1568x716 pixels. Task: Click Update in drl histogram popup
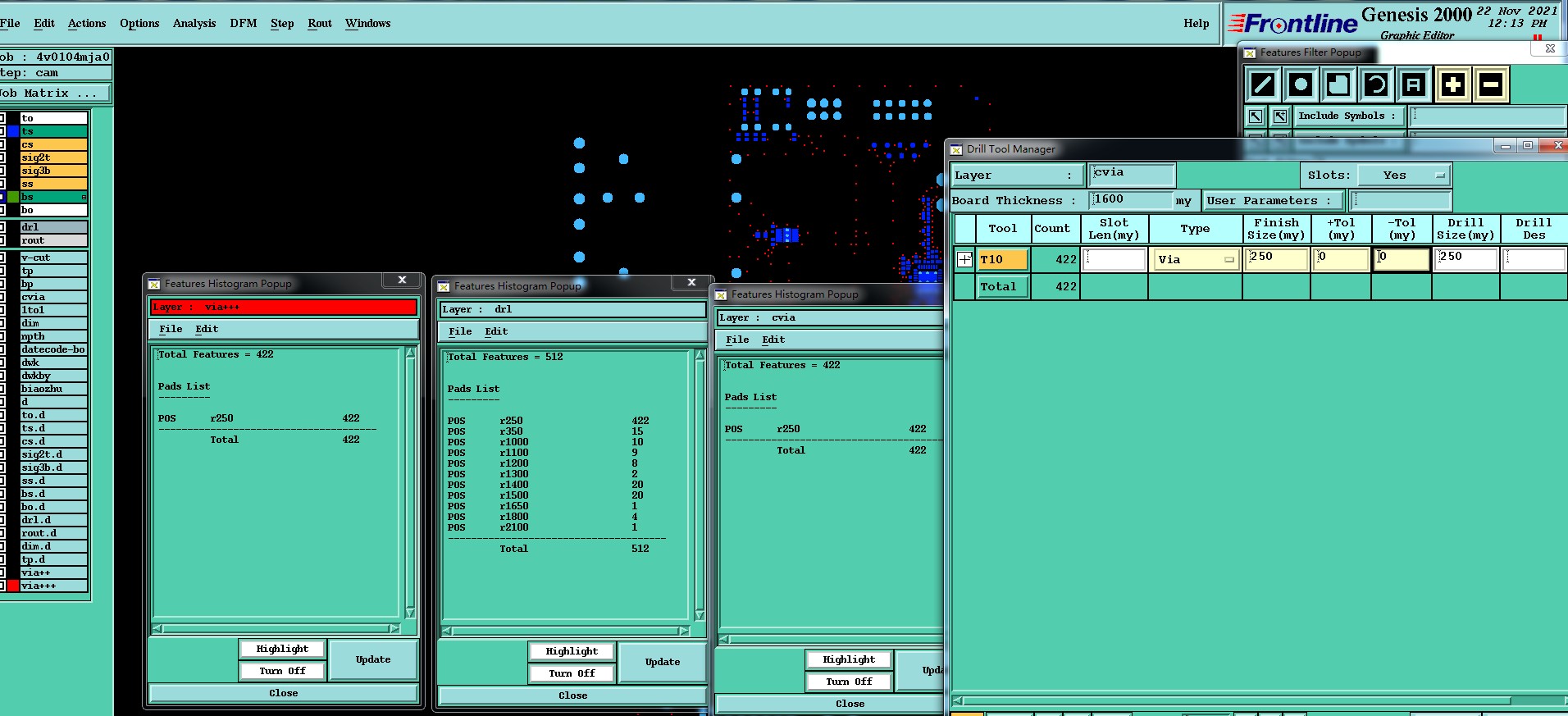(x=663, y=662)
